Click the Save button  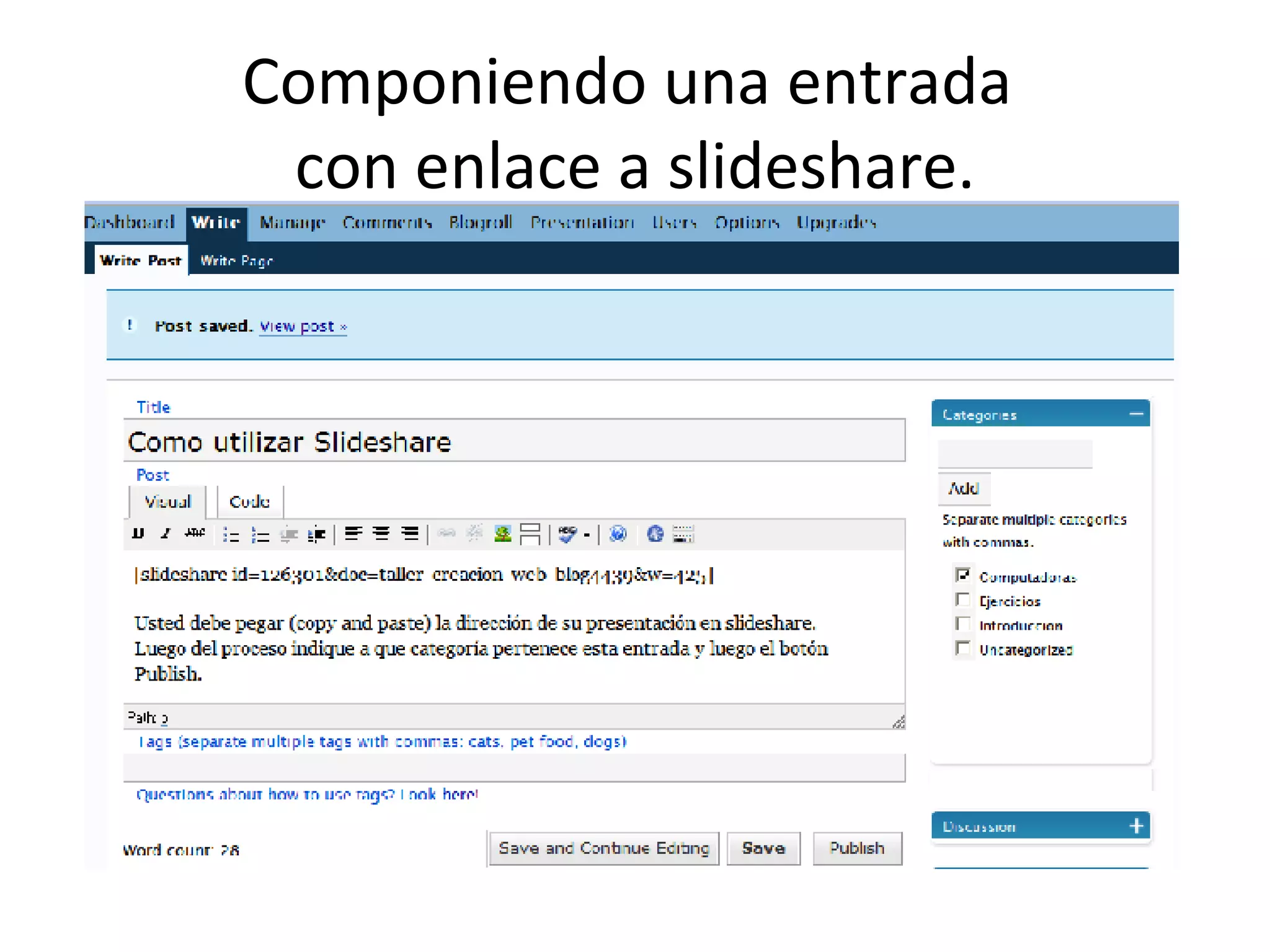[763, 848]
